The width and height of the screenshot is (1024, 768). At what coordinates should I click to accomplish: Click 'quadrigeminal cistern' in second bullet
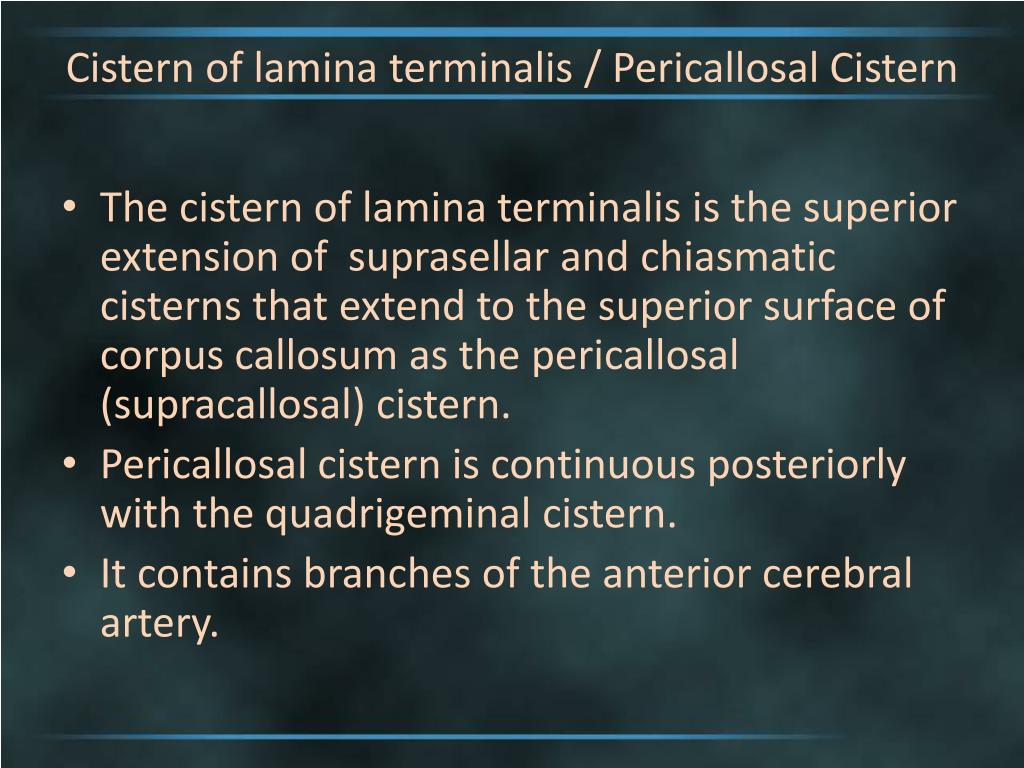[x=471, y=514]
